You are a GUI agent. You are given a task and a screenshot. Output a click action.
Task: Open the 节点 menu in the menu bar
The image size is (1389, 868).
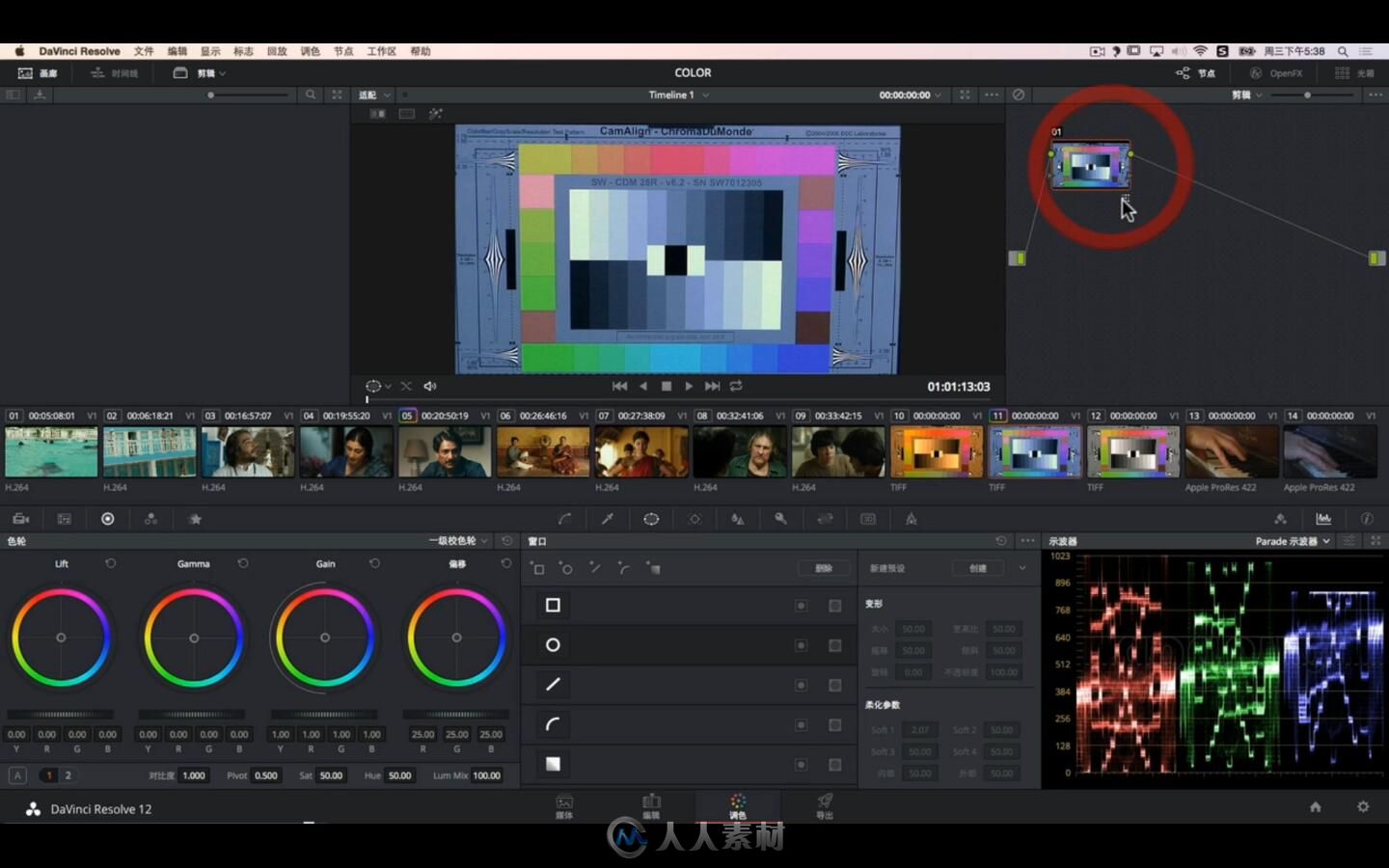point(343,51)
